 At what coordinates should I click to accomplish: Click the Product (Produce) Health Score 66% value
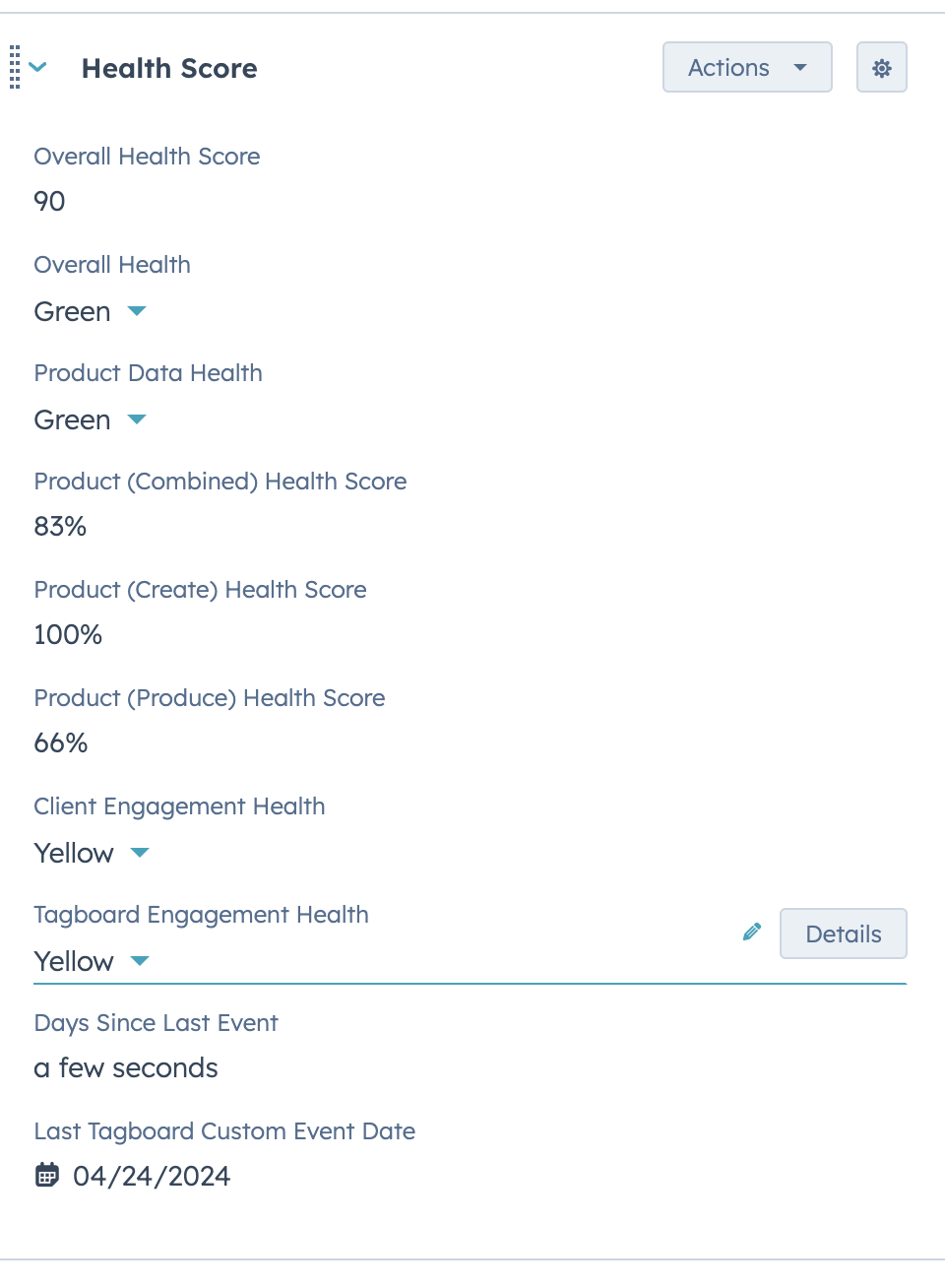click(61, 742)
